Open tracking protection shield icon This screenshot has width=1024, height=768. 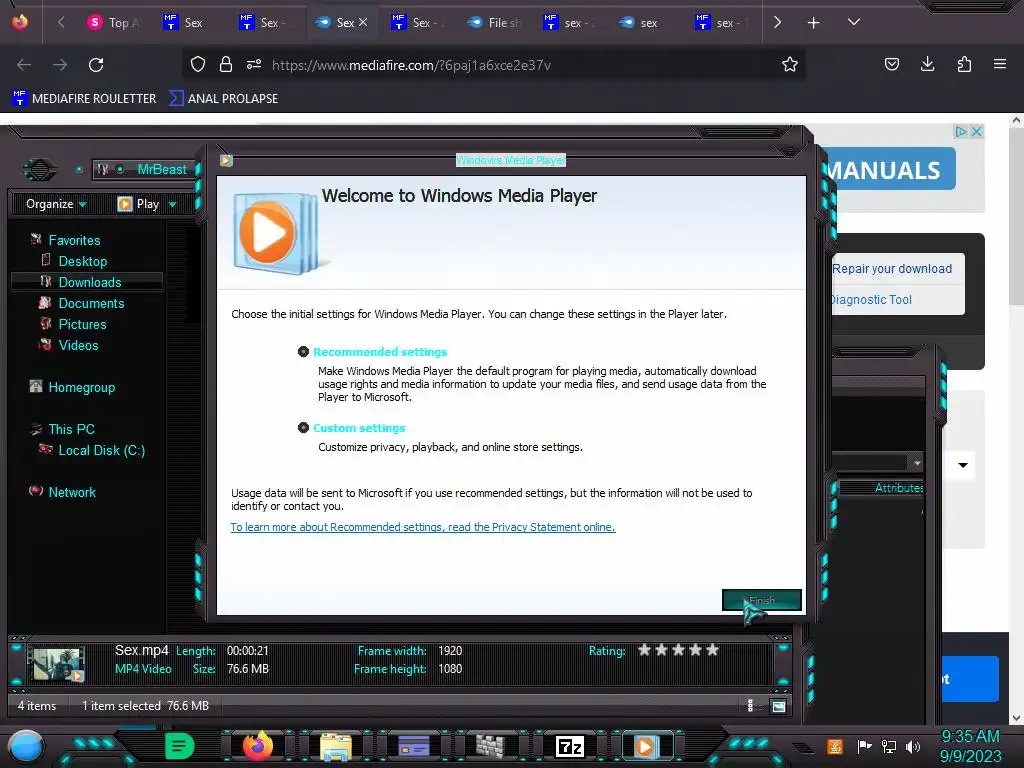click(198, 64)
